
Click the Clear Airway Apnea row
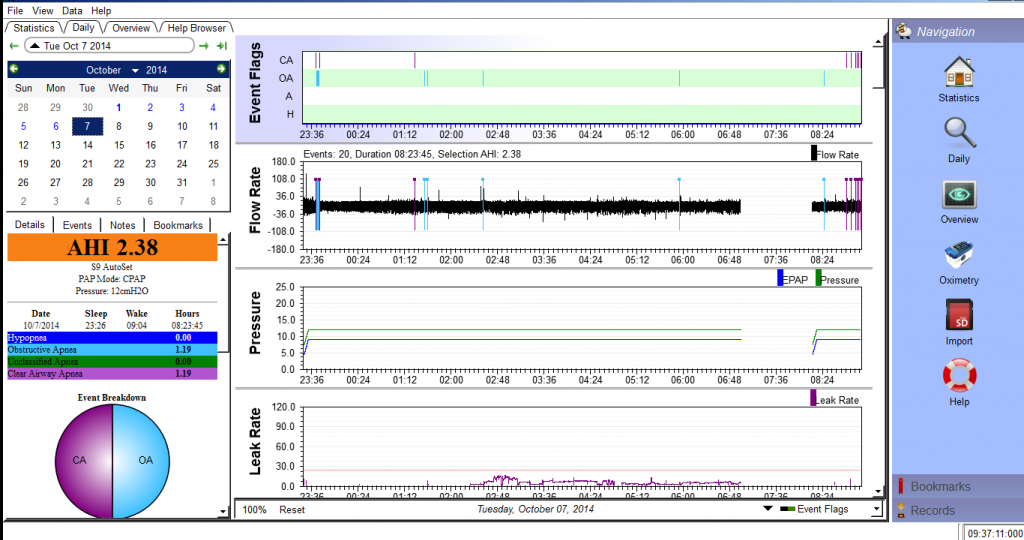tap(112, 373)
